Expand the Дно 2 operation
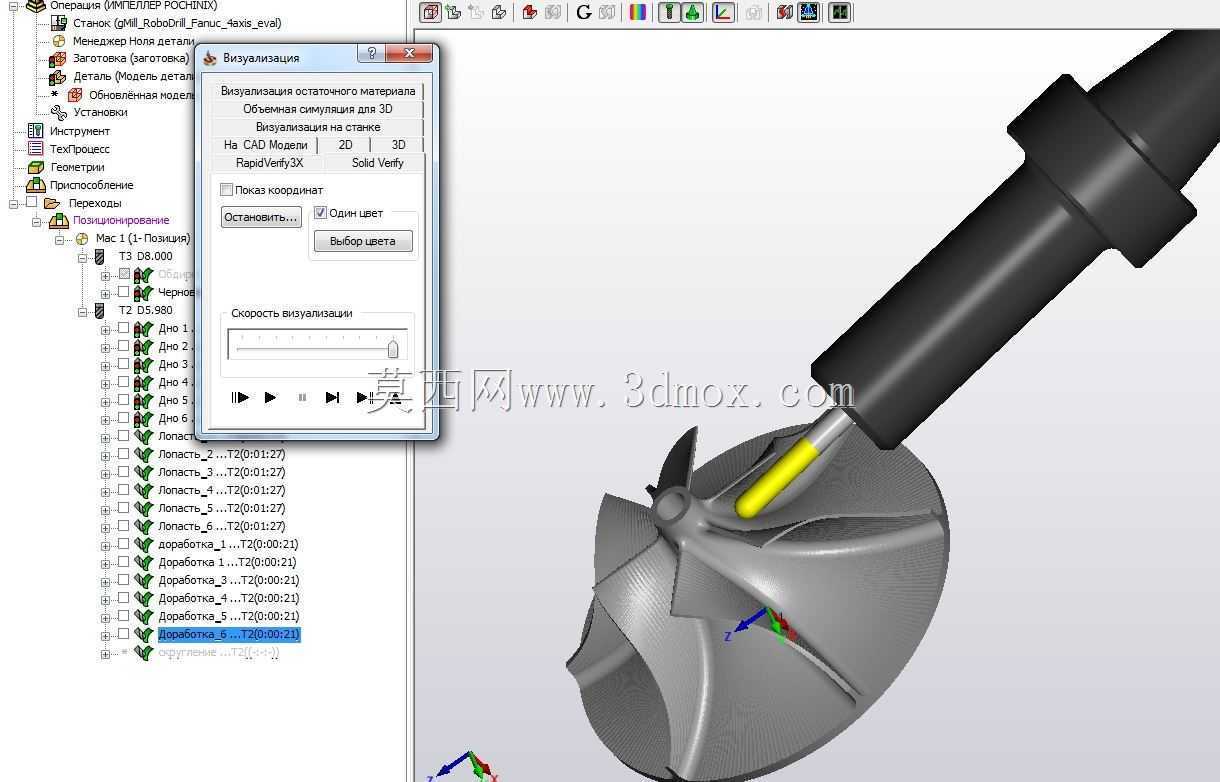The height and width of the screenshot is (782, 1220). [x=106, y=348]
